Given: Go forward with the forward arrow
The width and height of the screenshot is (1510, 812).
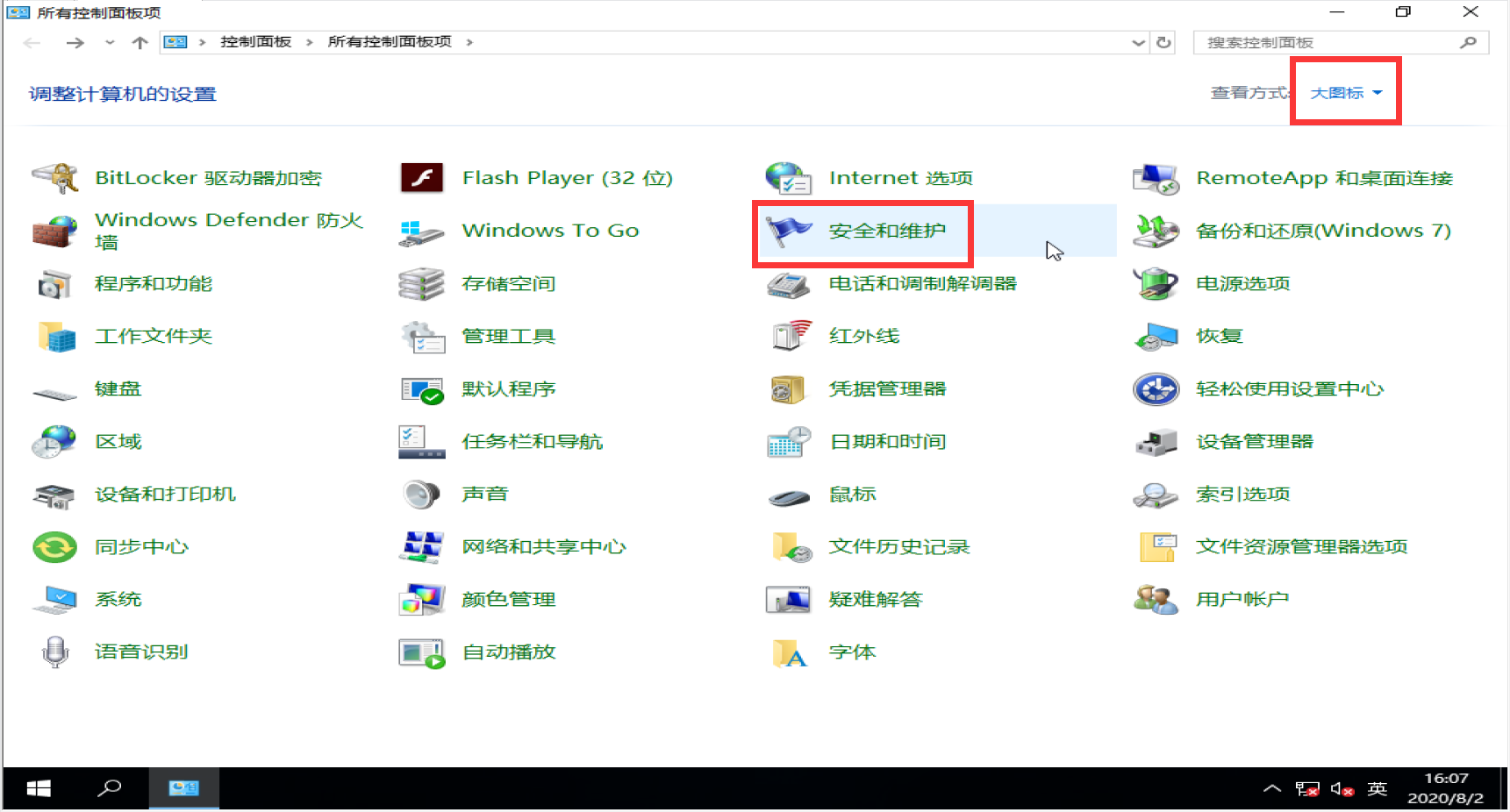Looking at the screenshot, I should pyautogui.click(x=75, y=42).
